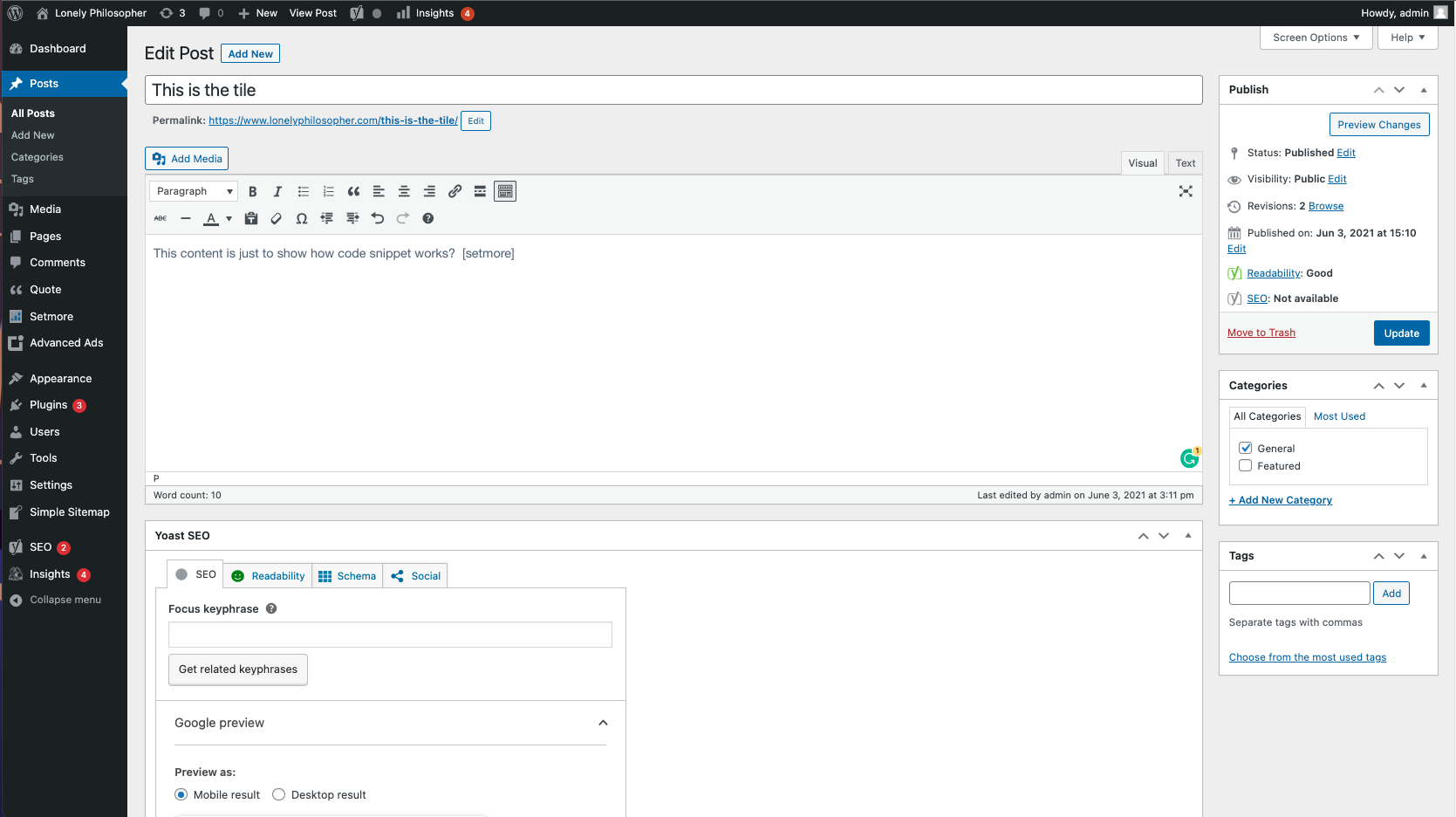Collapse the Google preview section
1456x817 pixels.
click(603, 723)
